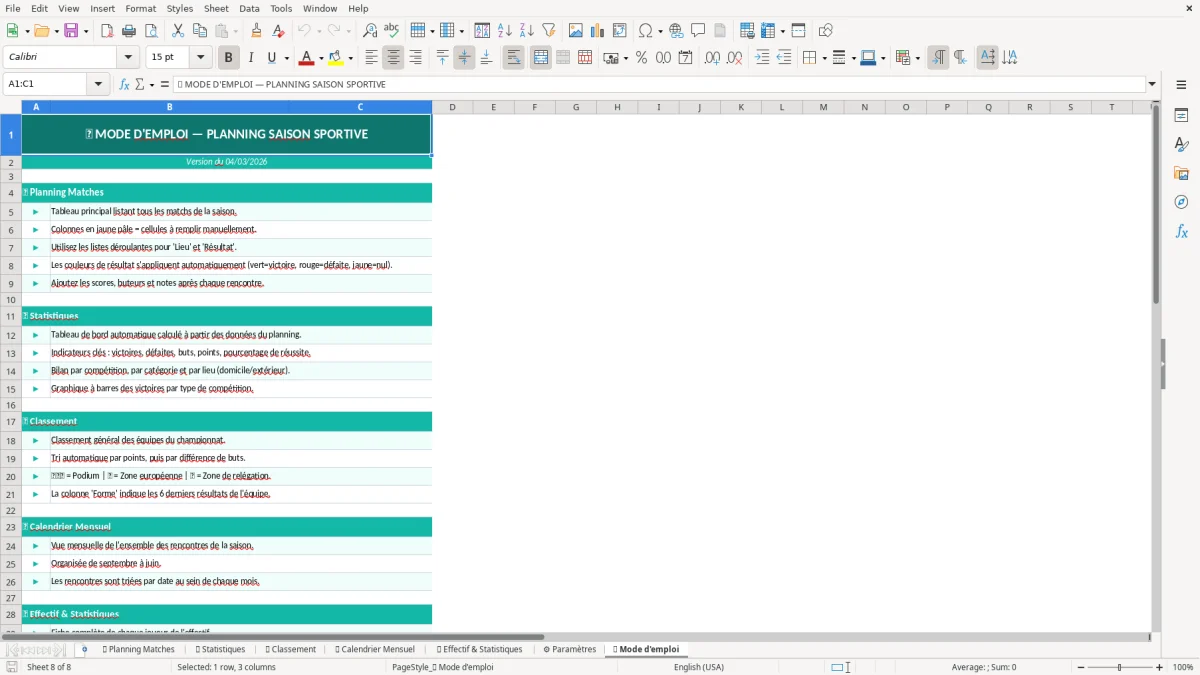Screen dimensions: 1200x675
Task: Open Font Color dropdown arrow
Action: coord(320,58)
